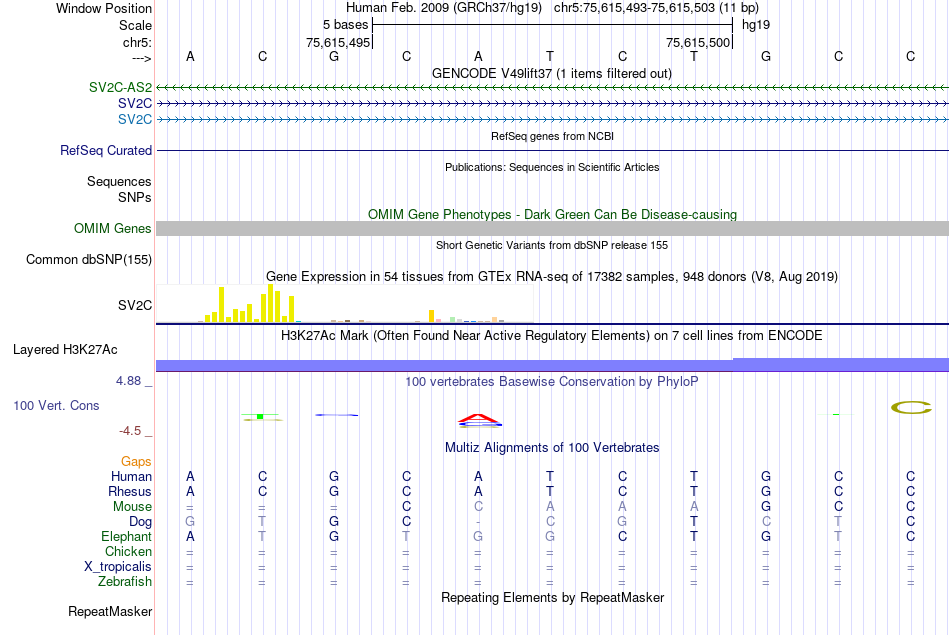Open Short Genetic Variants from dbSNP title
Image resolution: width=950 pixels, height=635 pixels.
[x=552, y=245]
